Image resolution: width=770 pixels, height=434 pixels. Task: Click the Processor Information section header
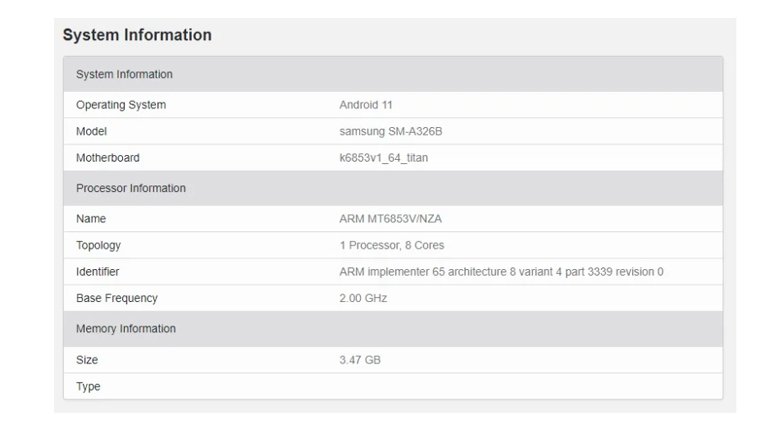tap(131, 188)
